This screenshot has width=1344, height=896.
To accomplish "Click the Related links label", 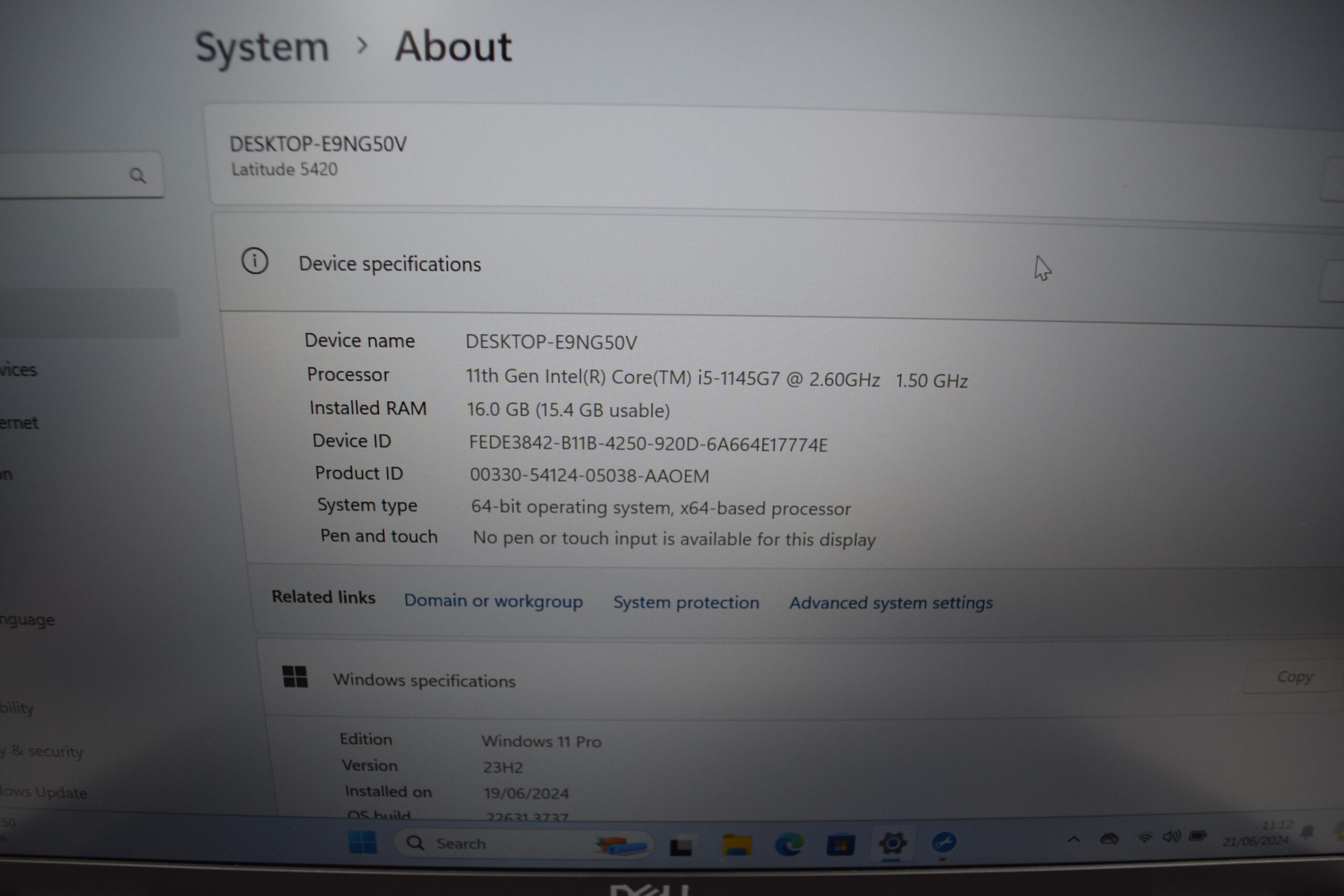I will tap(323, 597).
